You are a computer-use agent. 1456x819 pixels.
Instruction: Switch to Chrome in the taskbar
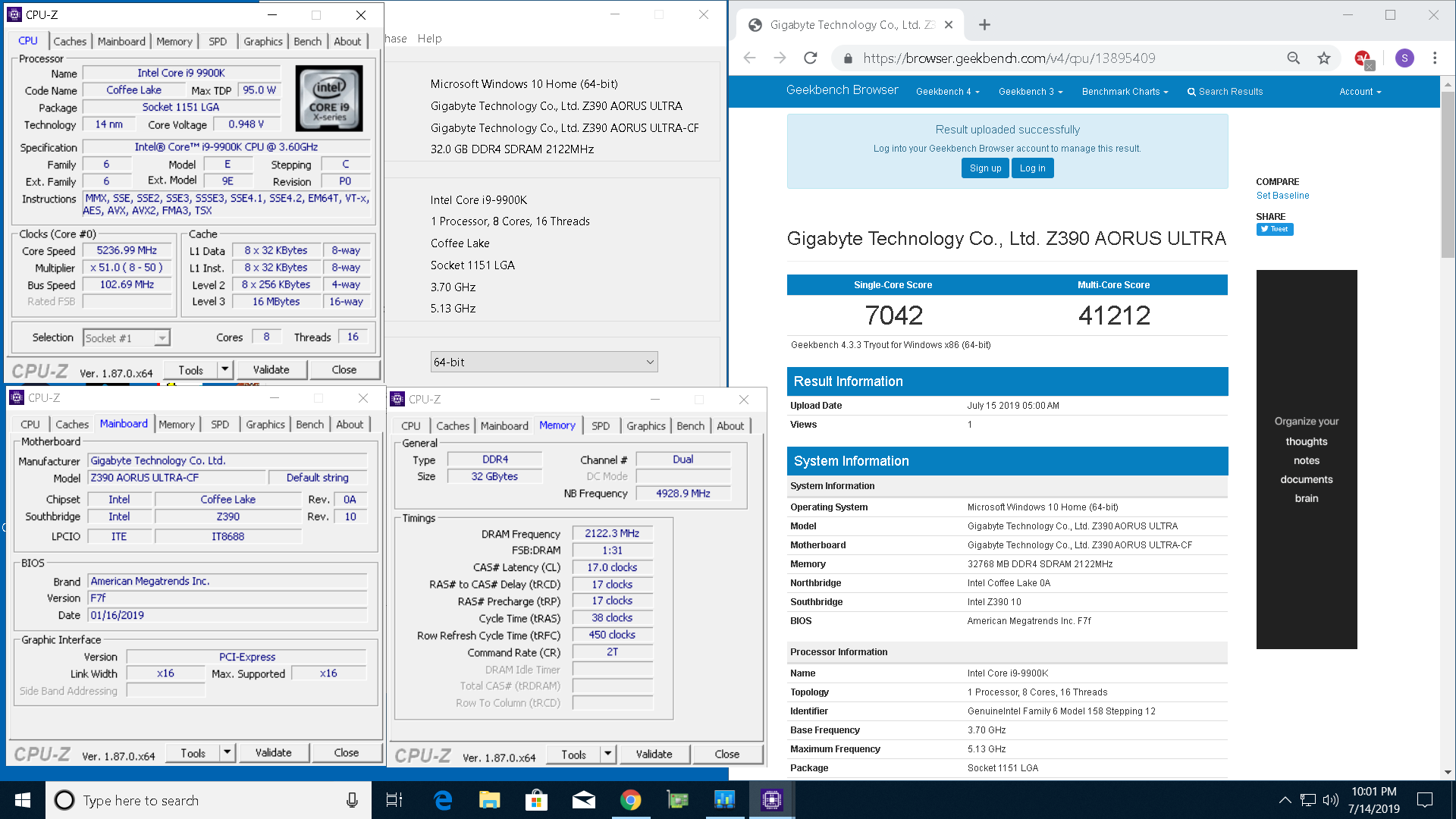click(631, 800)
